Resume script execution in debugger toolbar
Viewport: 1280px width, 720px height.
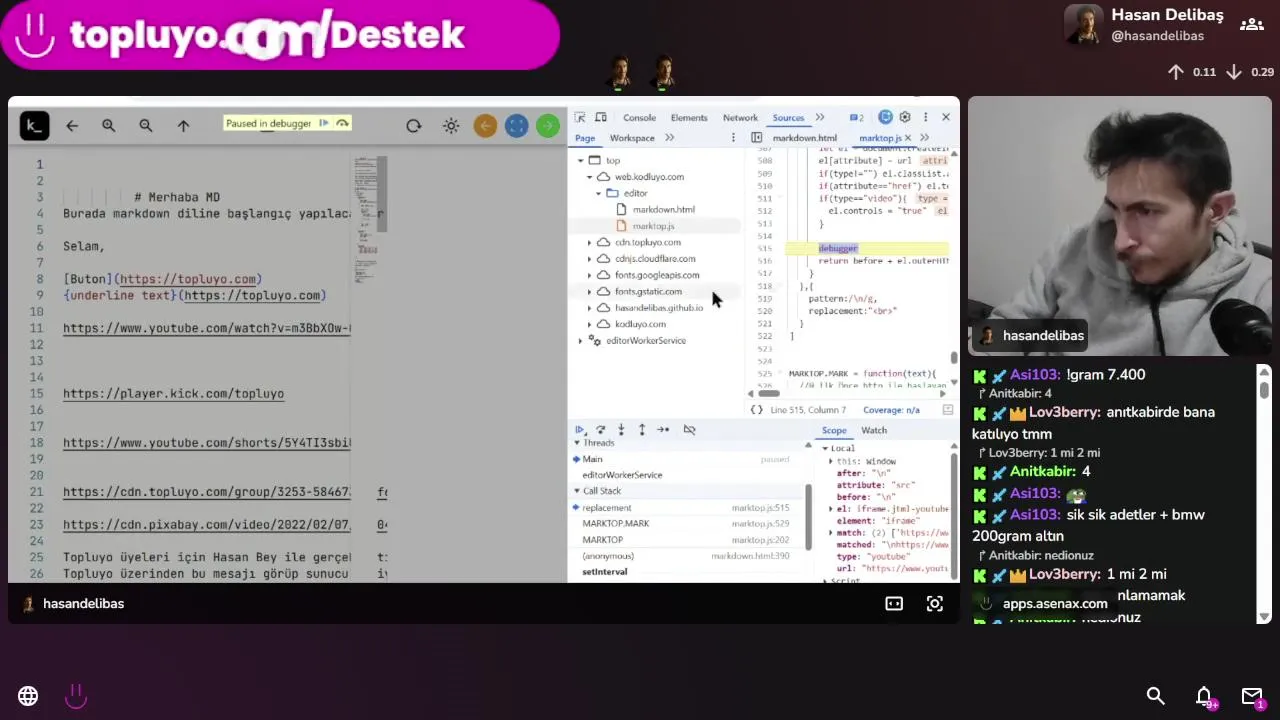580,430
